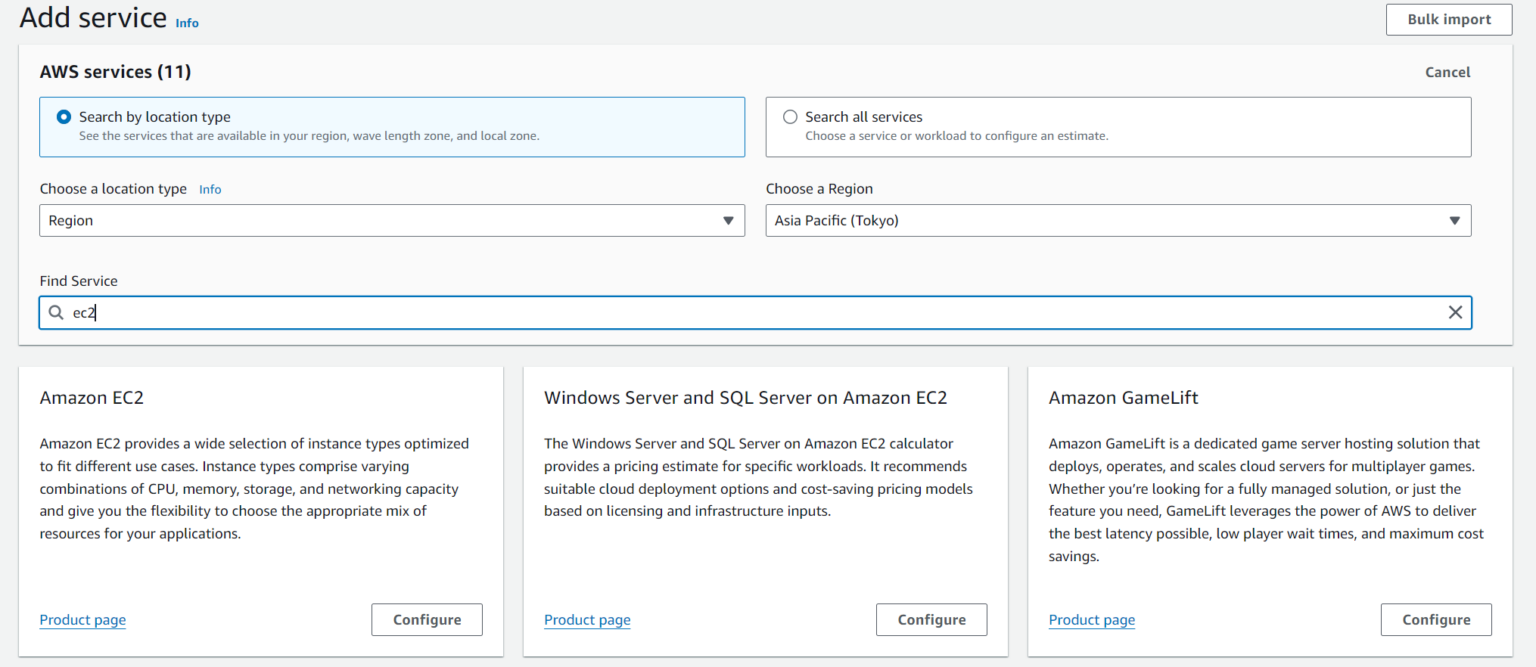Click the search magnifier icon in Find Service
The width and height of the screenshot is (1536, 667).
(x=56, y=312)
